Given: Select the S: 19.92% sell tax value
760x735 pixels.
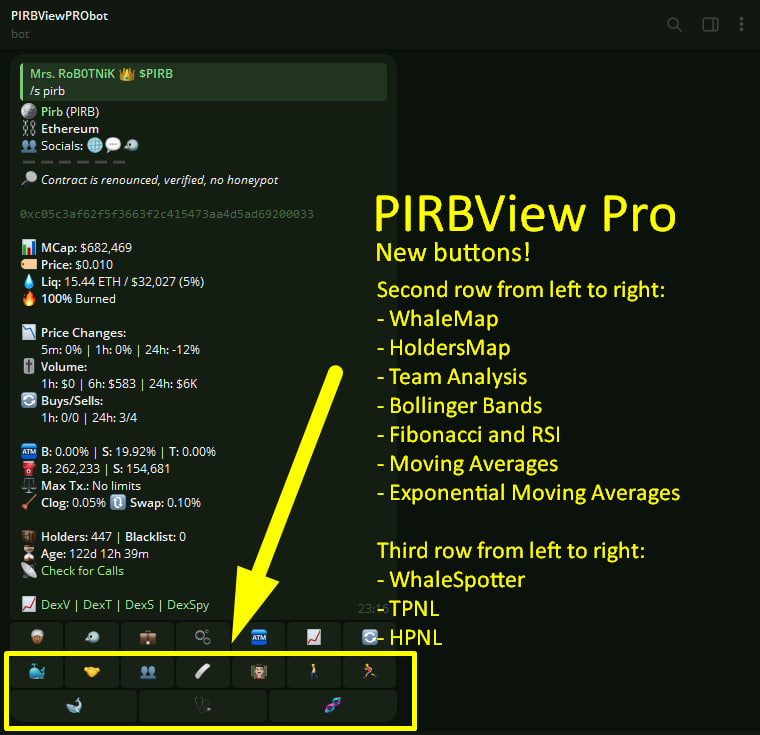Looking at the screenshot, I should pyautogui.click(x=129, y=451).
